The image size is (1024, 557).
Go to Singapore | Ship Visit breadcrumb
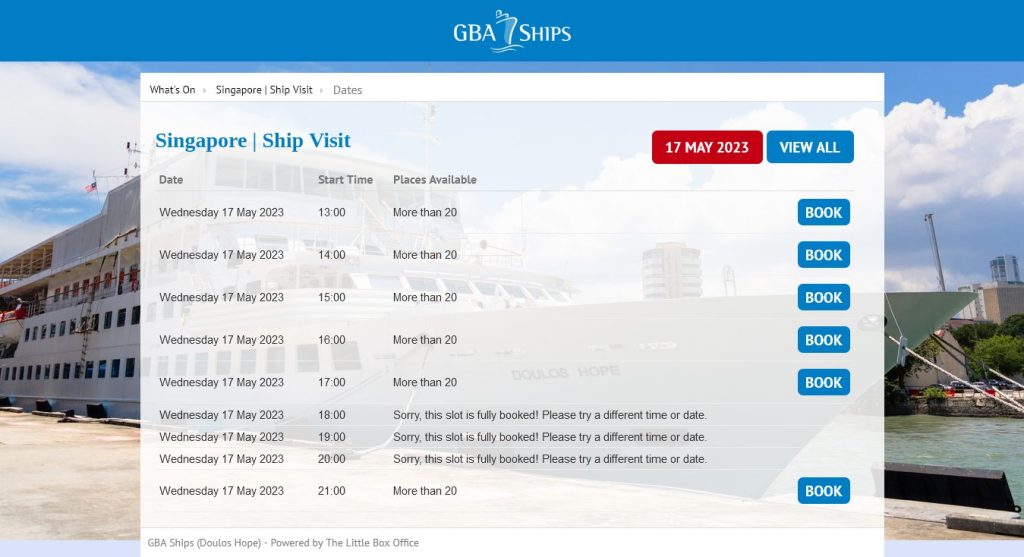(264, 90)
